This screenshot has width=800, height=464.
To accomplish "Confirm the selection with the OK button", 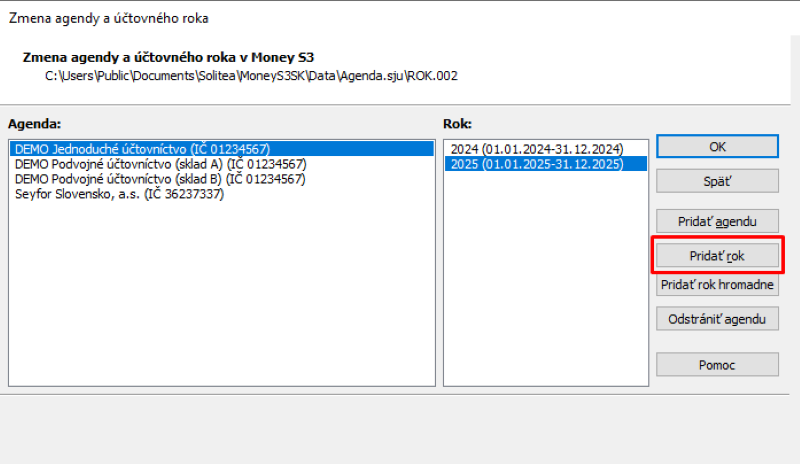I will pos(717,146).
